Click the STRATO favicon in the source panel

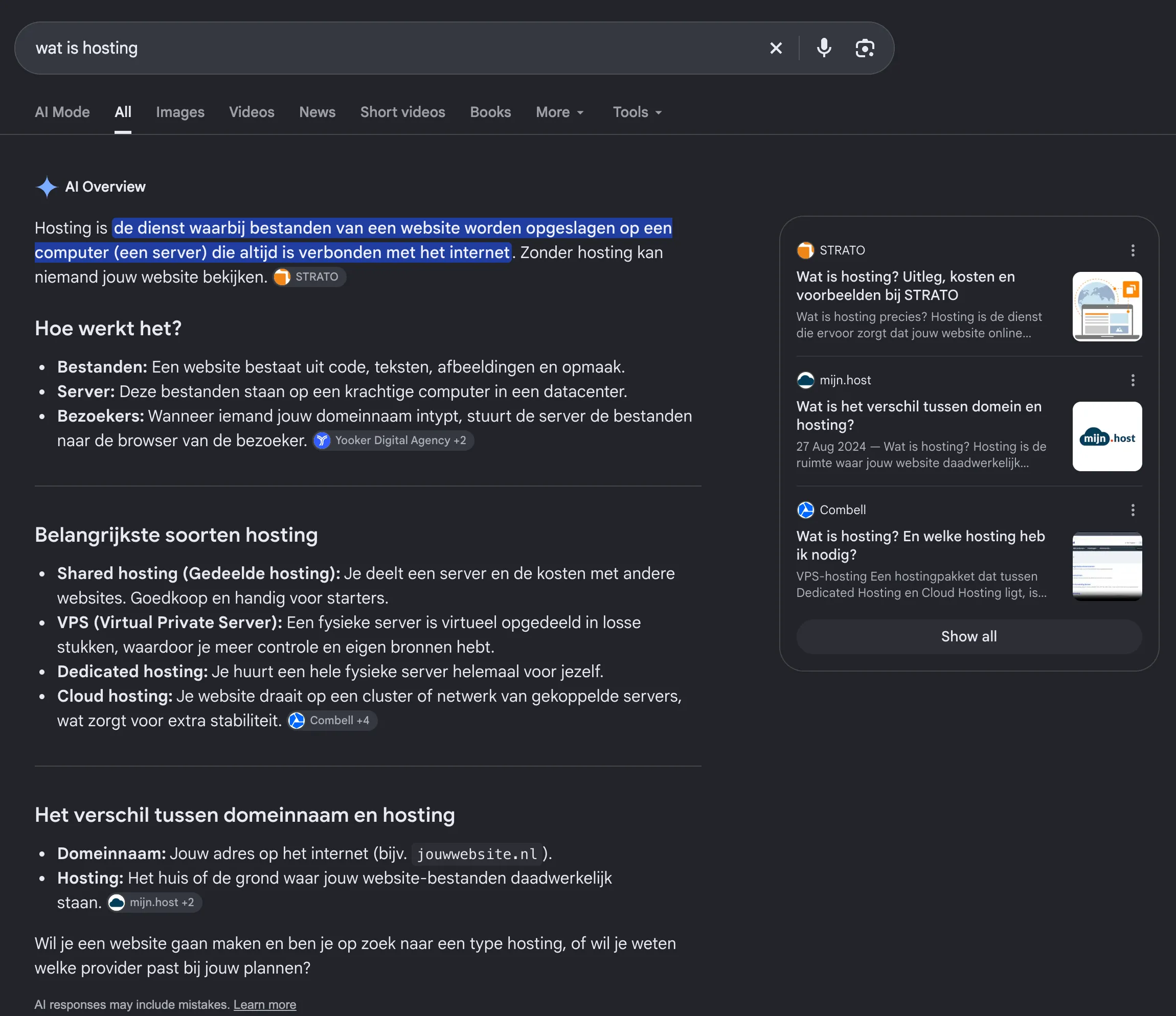point(805,250)
